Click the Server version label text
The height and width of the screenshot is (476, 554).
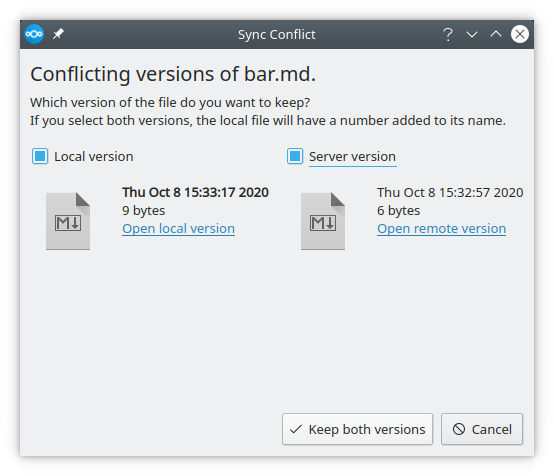tap(352, 157)
